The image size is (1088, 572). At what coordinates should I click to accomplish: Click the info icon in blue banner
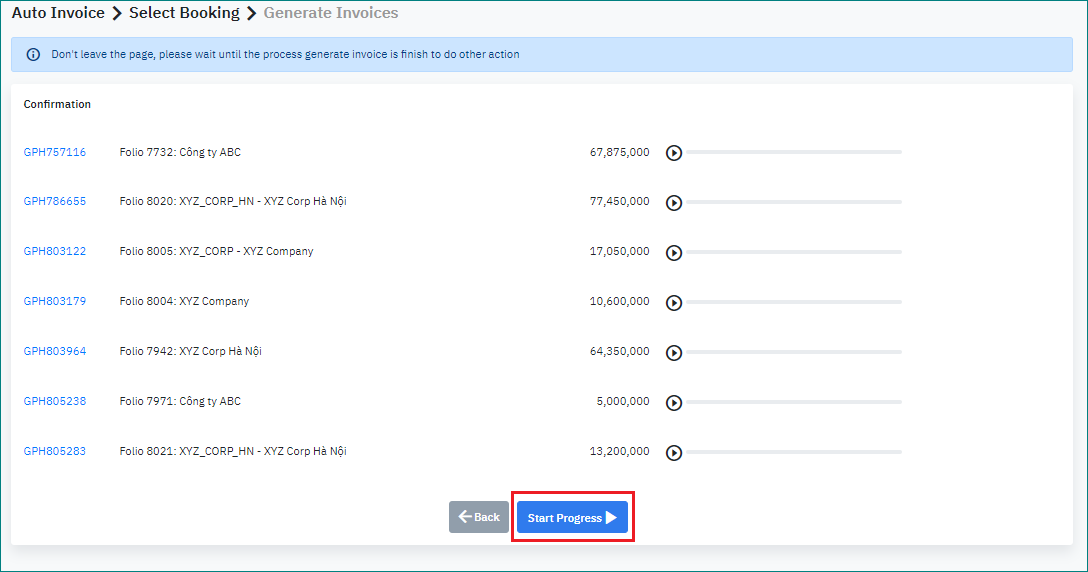coord(33,55)
